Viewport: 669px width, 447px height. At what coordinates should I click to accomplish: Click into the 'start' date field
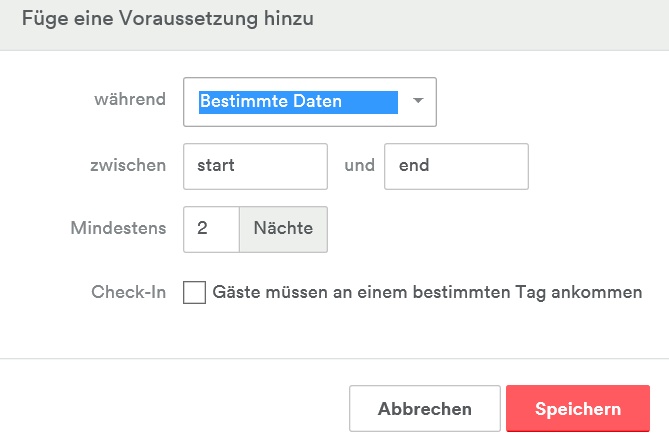pyautogui.click(x=256, y=166)
